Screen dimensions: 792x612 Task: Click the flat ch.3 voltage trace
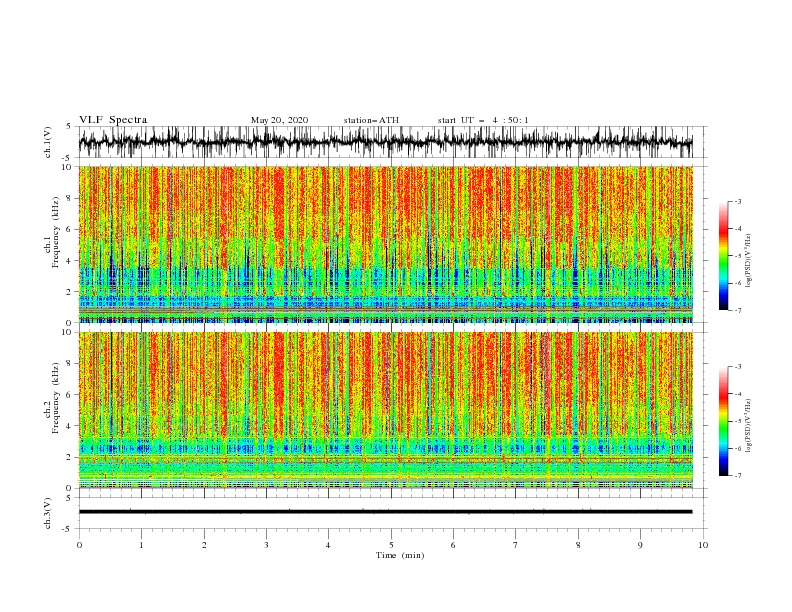(385, 512)
